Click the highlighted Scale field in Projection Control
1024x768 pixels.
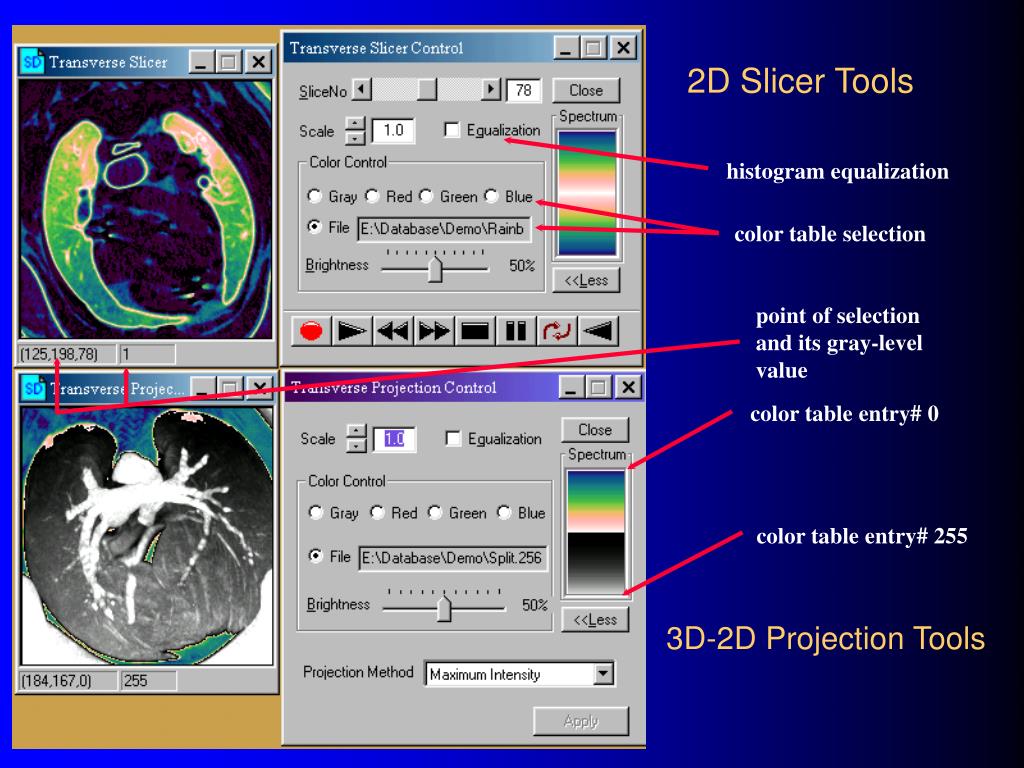pyautogui.click(x=394, y=439)
